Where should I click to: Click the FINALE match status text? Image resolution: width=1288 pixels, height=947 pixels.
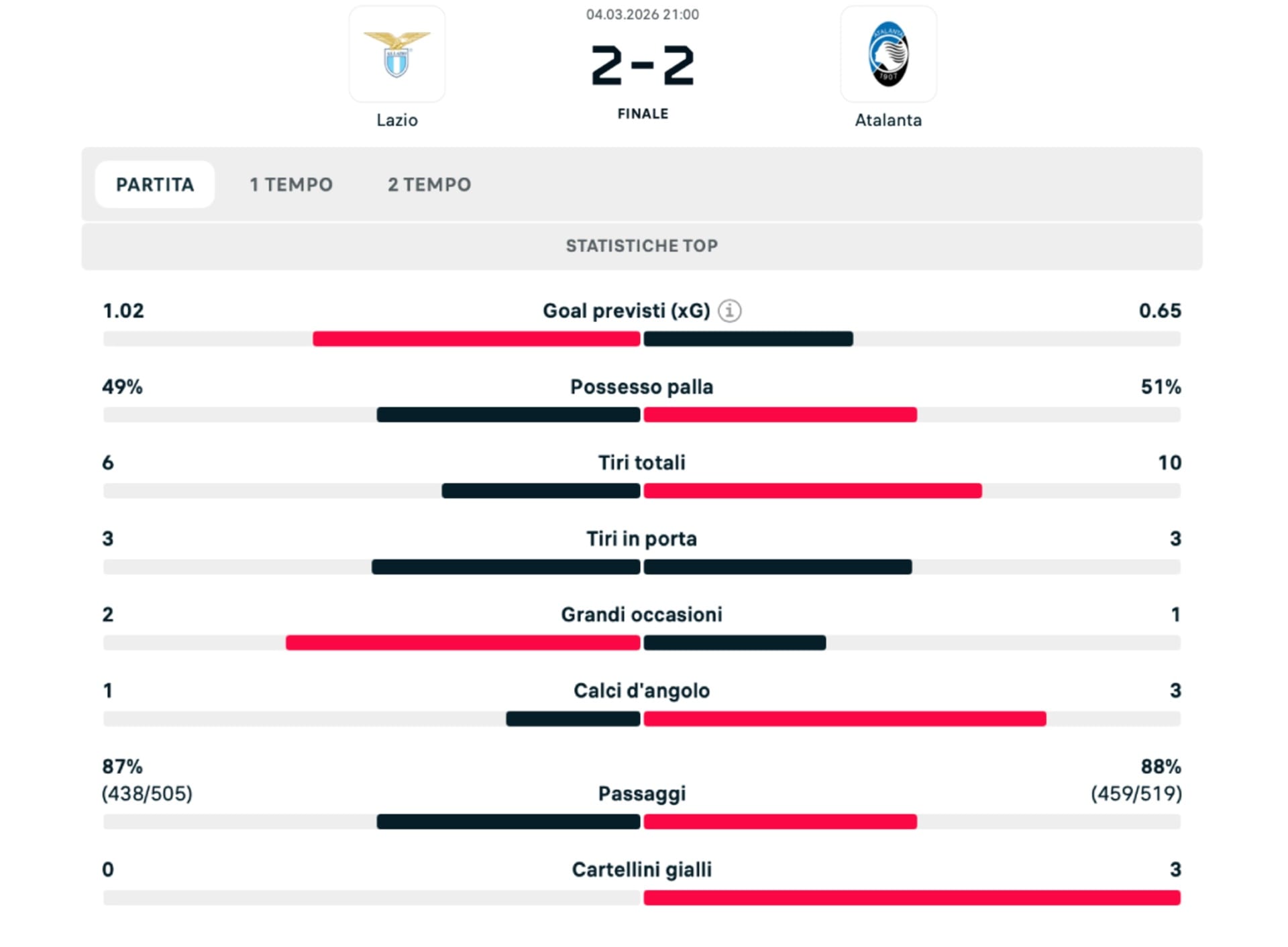click(643, 114)
